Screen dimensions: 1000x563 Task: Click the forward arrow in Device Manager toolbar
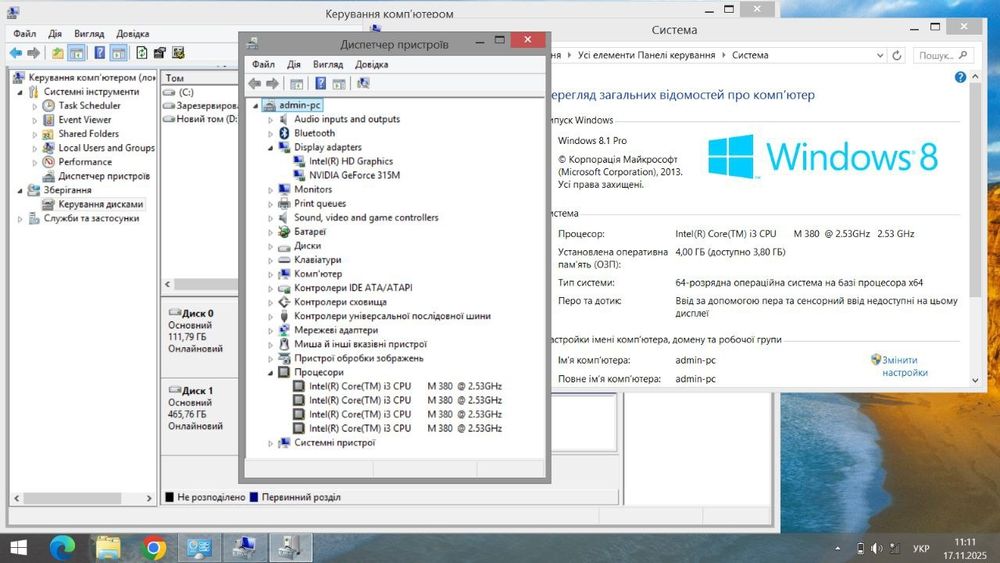(272, 84)
